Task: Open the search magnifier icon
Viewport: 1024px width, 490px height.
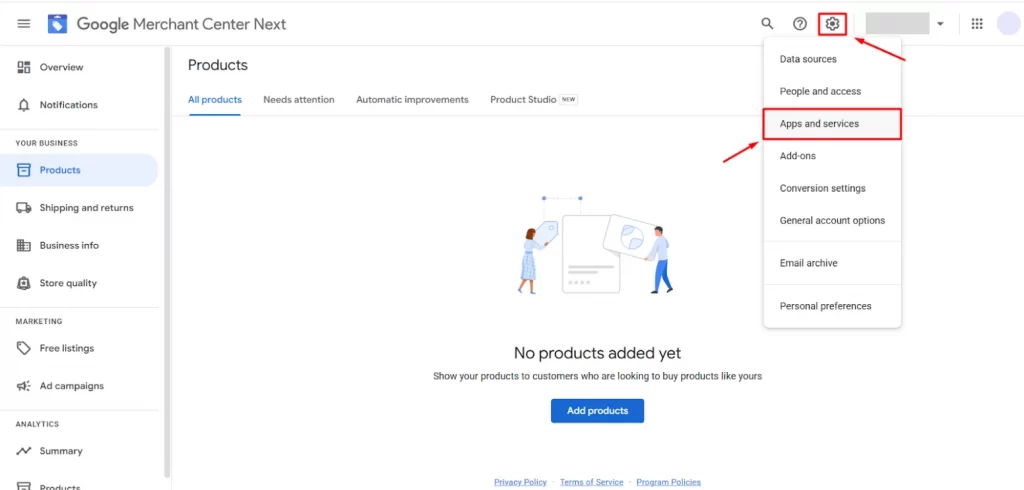Action: tap(767, 24)
